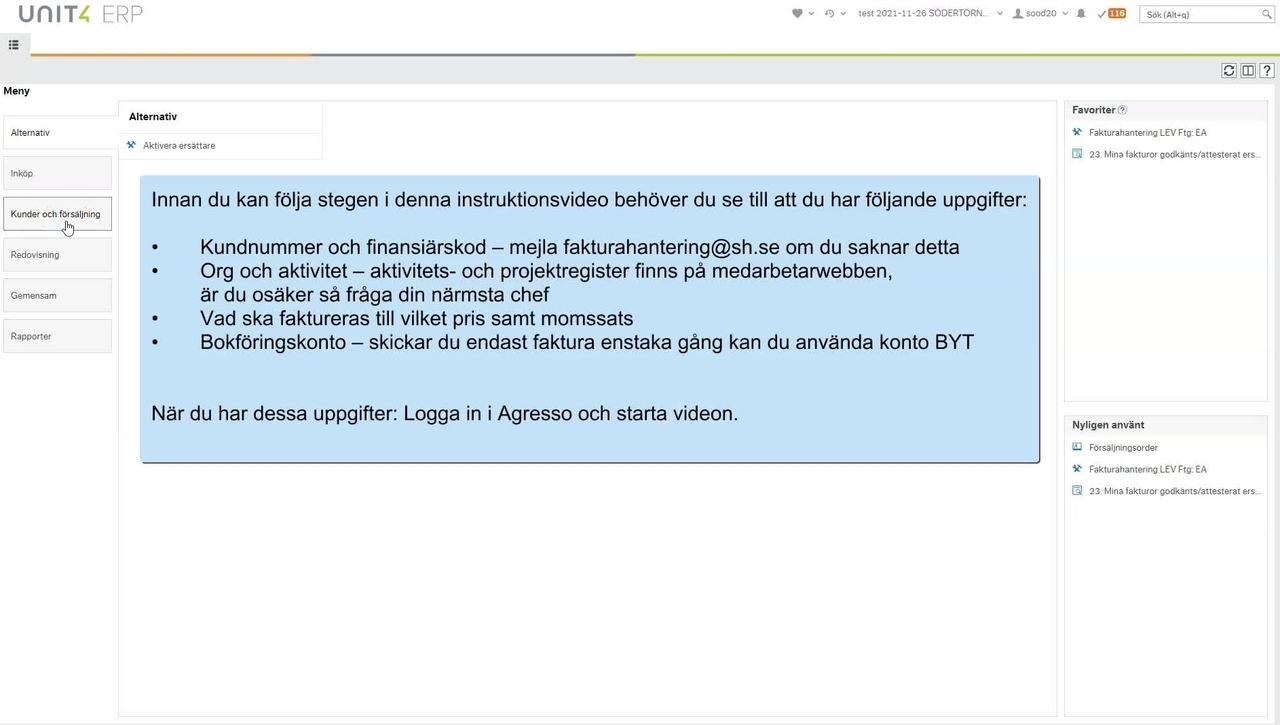Screen dimensions: 1280x725
Task: Open help question mark icon
Action: (x=1267, y=71)
